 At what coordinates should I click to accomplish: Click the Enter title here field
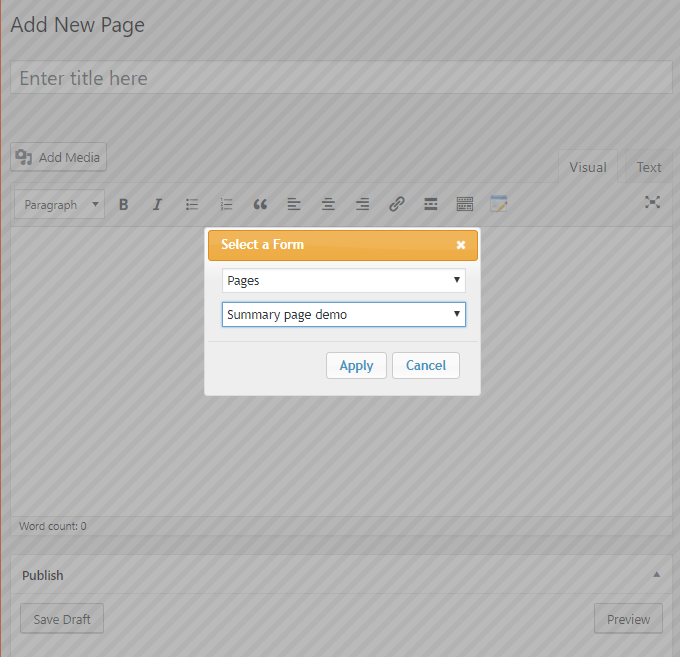[341, 78]
